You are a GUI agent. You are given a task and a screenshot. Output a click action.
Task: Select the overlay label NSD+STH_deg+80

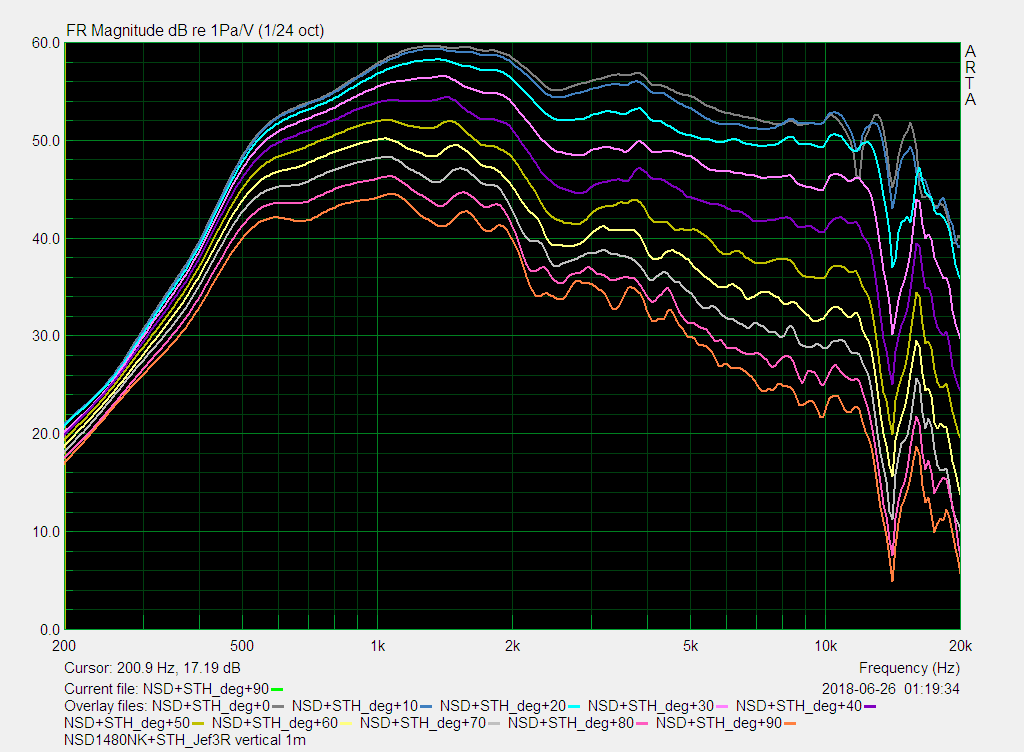tap(571, 723)
